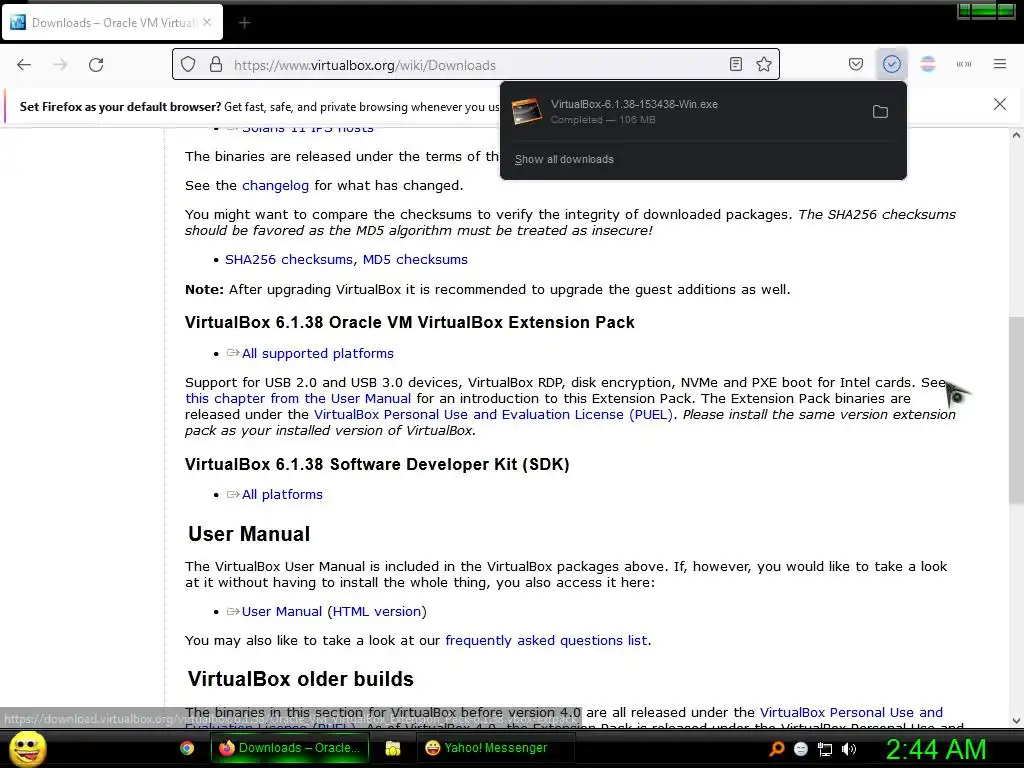Open the striped circle extension icon
This screenshot has height=768, width=1024.
927,64
